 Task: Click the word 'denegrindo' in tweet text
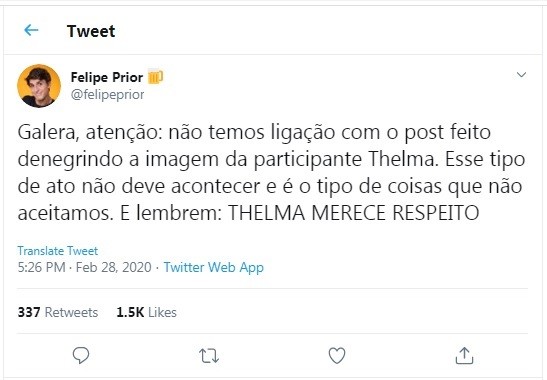(70, 160)
